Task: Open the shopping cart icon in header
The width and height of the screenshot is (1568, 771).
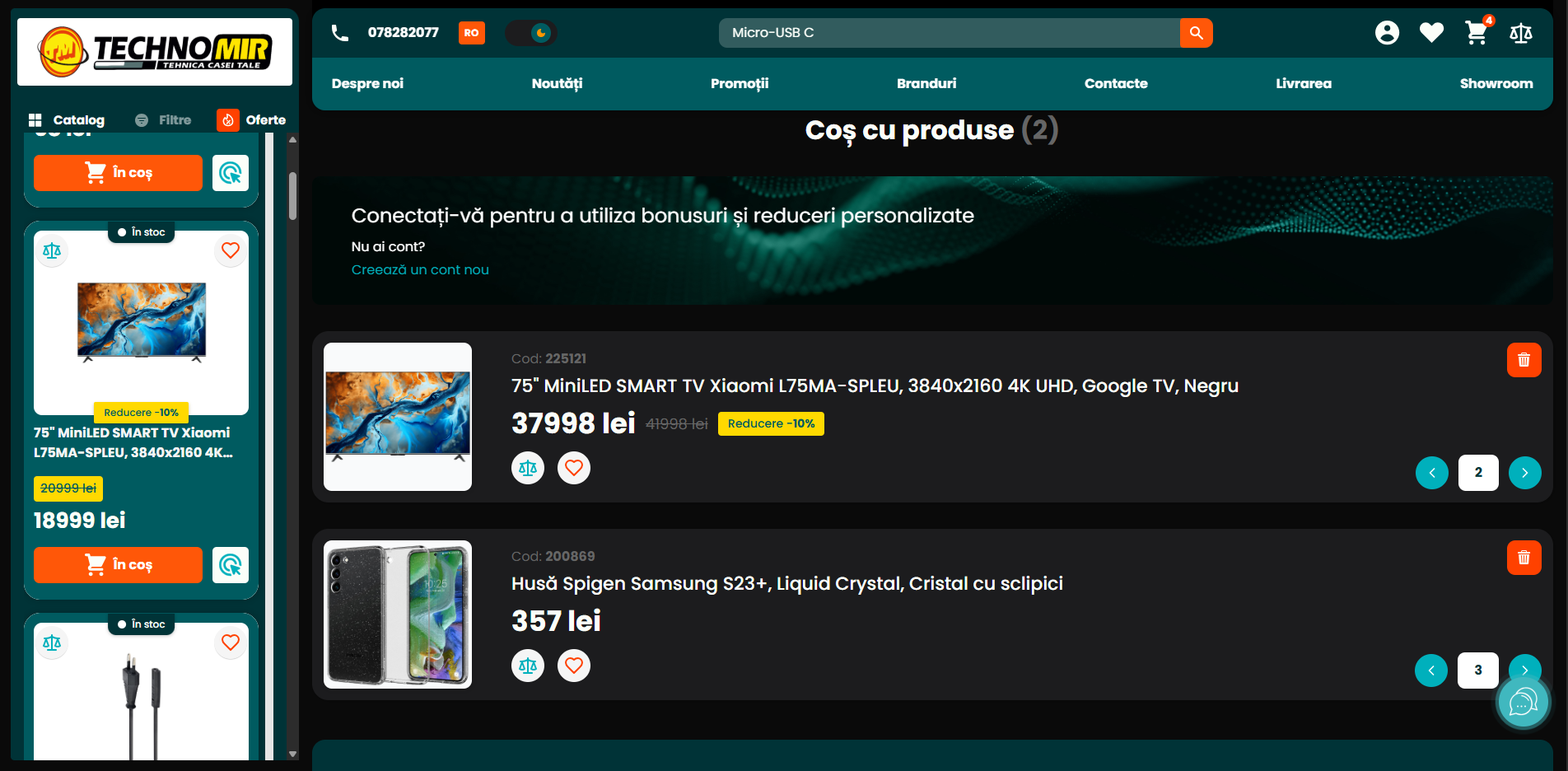Action: [1477, 33]
